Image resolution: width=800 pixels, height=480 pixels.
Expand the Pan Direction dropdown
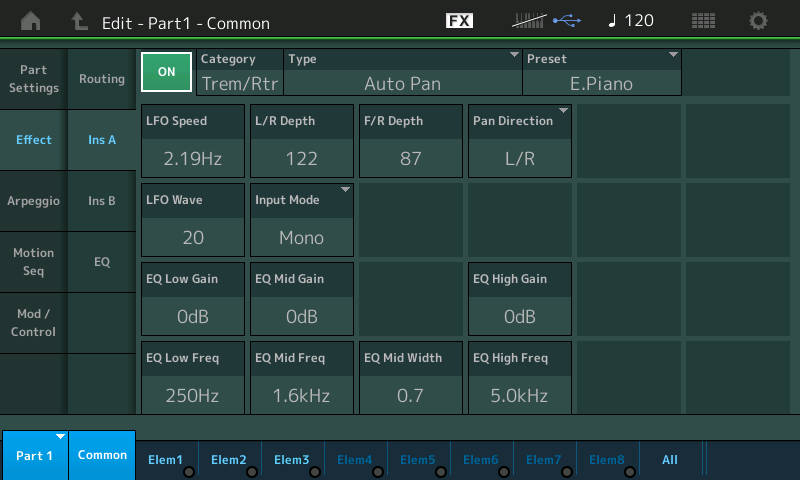tap(519, 139)
